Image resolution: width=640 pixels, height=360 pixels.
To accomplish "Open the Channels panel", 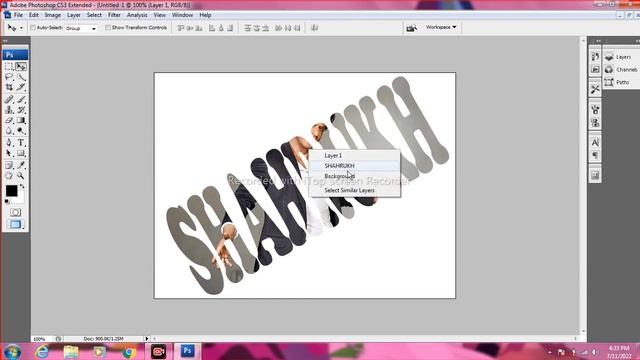I will (621, 69).
